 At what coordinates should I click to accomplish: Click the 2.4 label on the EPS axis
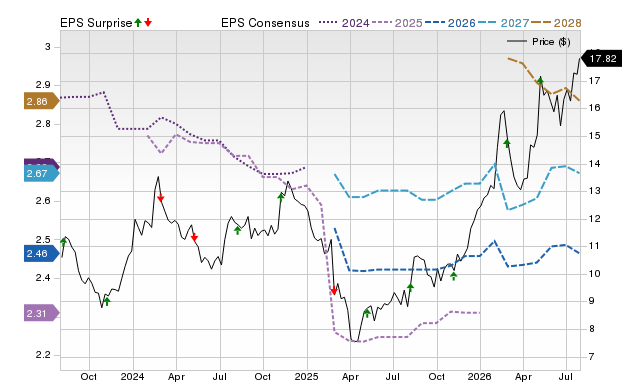43,278
